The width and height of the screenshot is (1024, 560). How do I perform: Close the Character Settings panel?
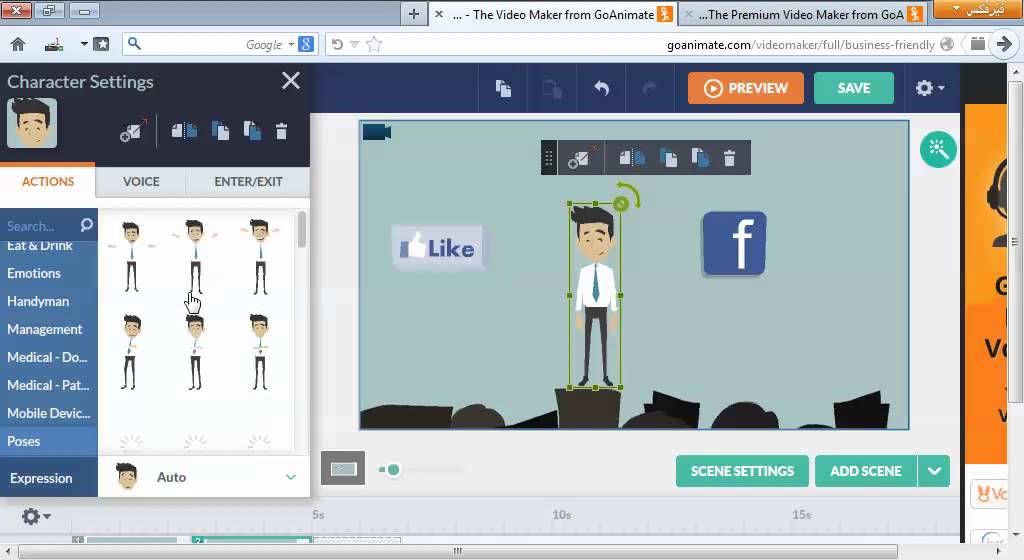(x=291, y=80)
